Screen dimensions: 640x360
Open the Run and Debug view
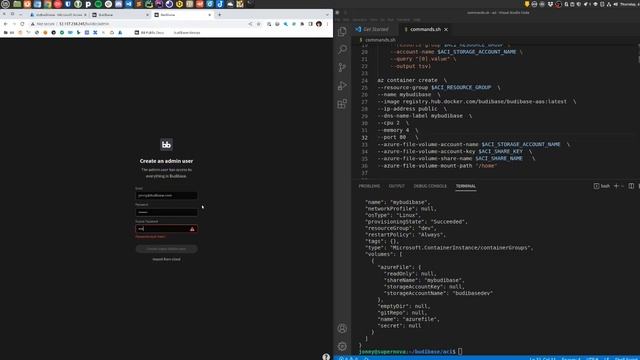tap(342, 85)
